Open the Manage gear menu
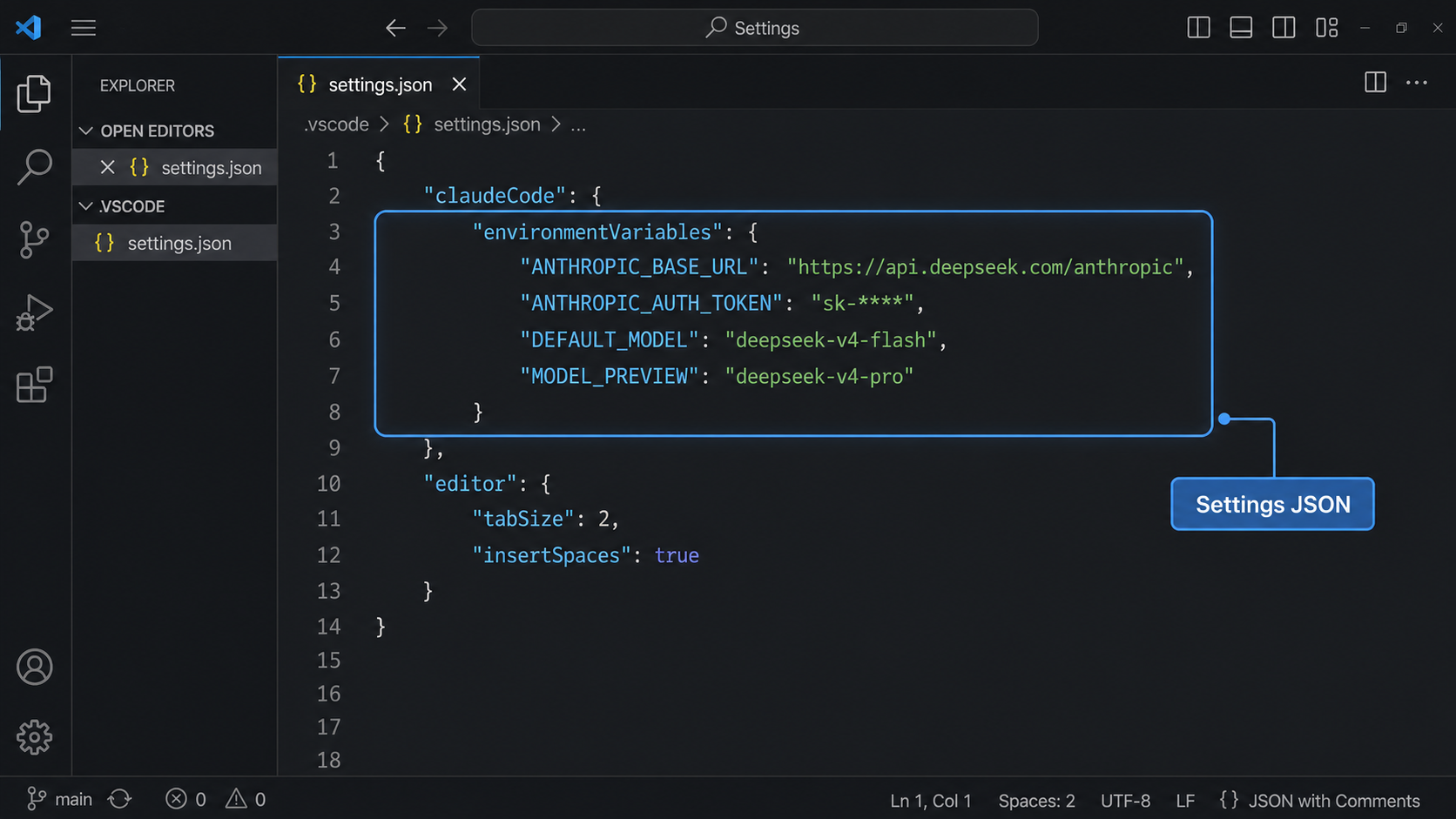The image size is (1456, 819). (x=35, y=737)
